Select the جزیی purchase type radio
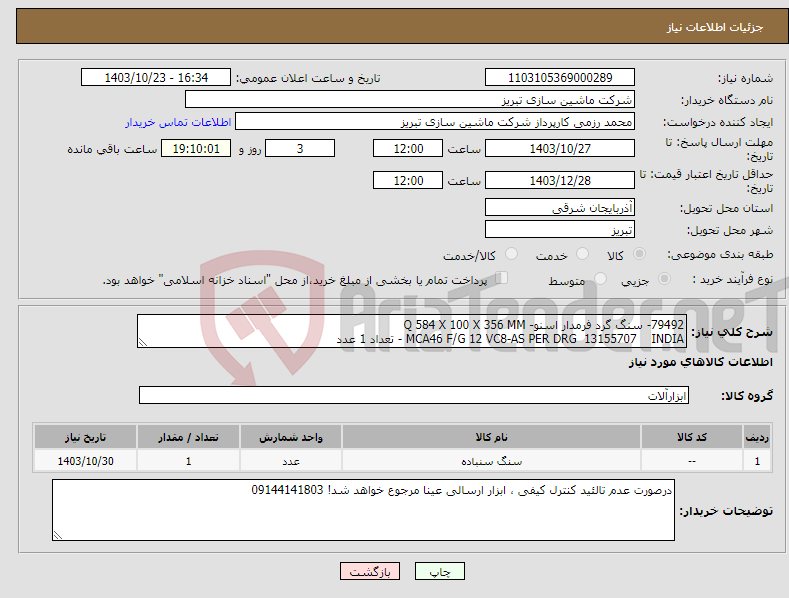This screenshot has width=789, height=598. (664, 279)
